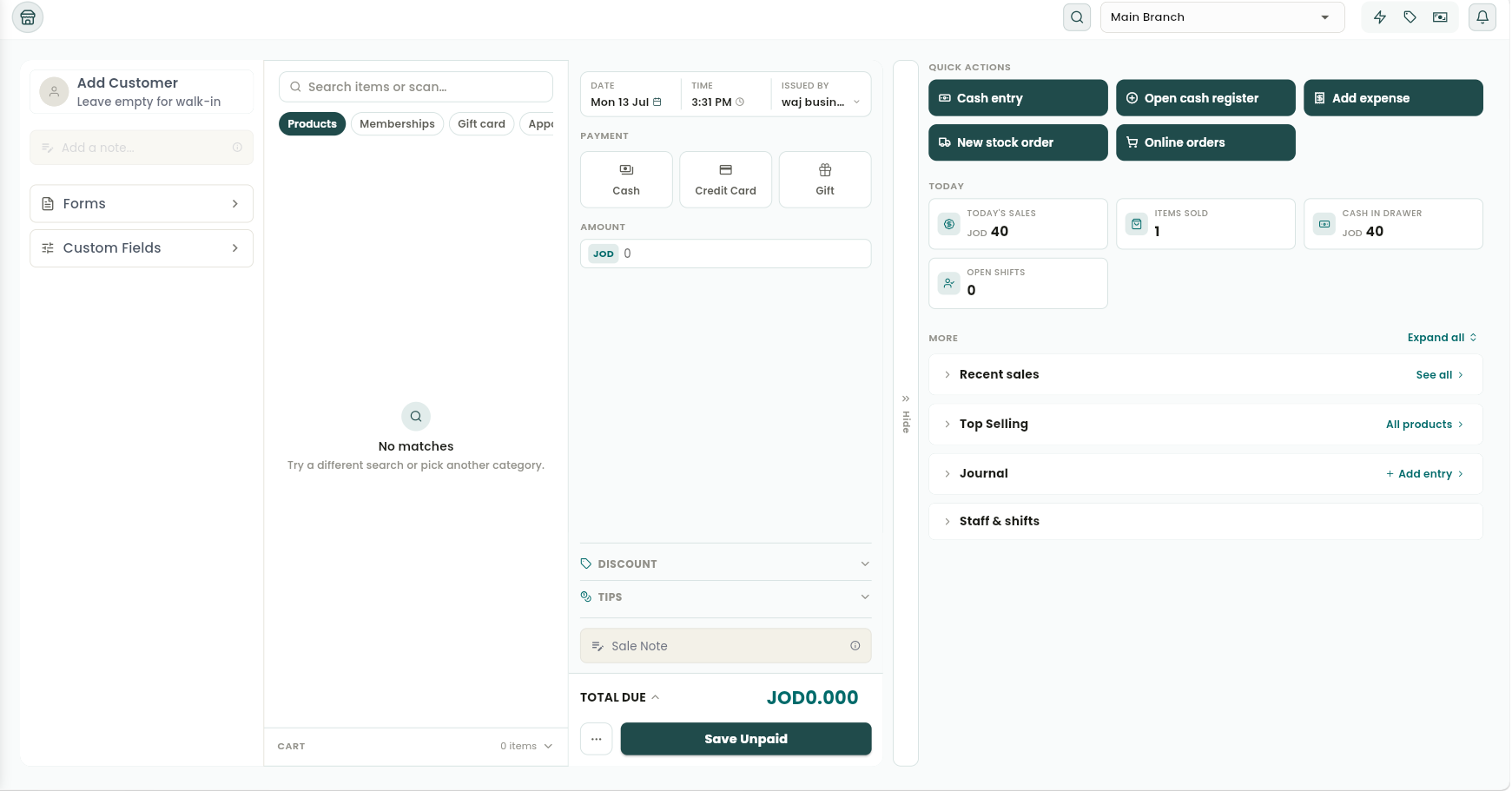The width and height of the screenshot is (1512, 791).
Task: Expand Total Due details
Action: (620, 697)
